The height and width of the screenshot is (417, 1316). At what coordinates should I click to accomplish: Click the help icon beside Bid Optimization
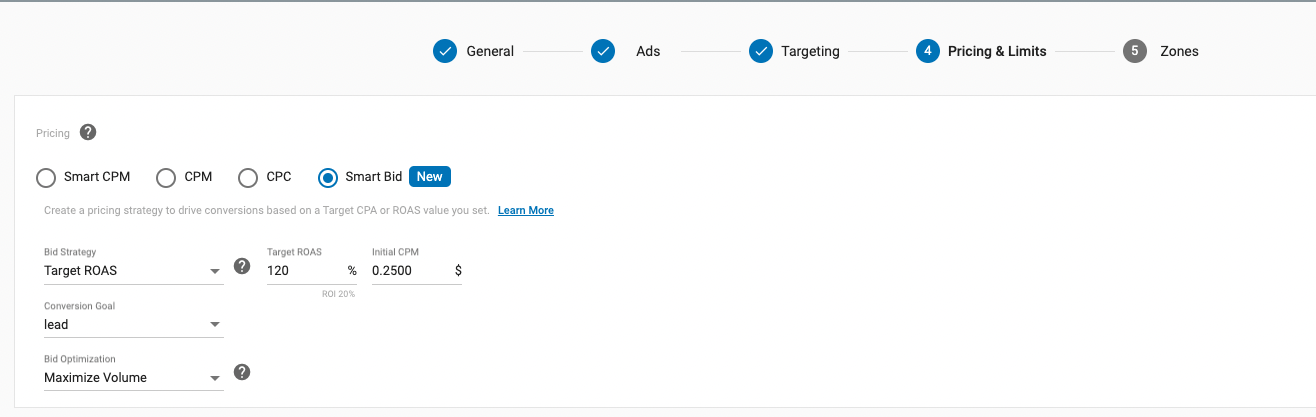(242, 372)
